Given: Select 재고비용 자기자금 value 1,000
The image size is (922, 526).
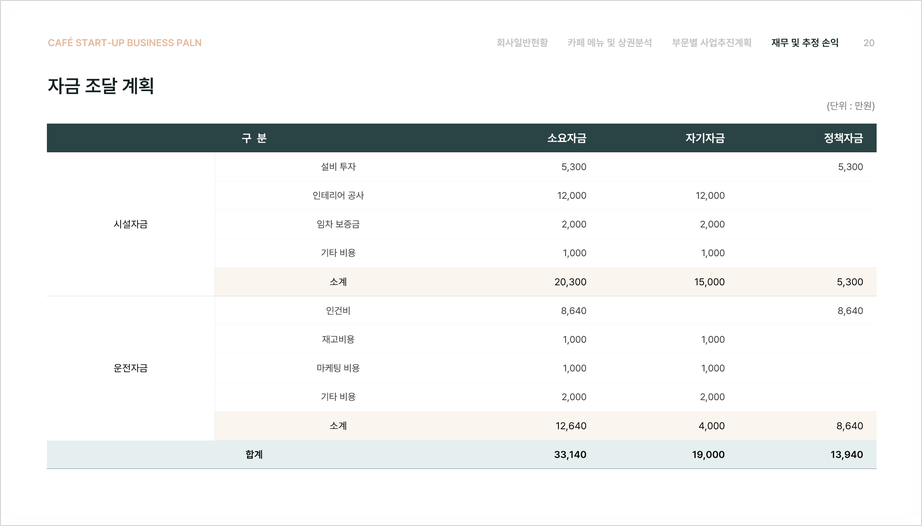Looking at the screenshot, I should coord(713,340).
